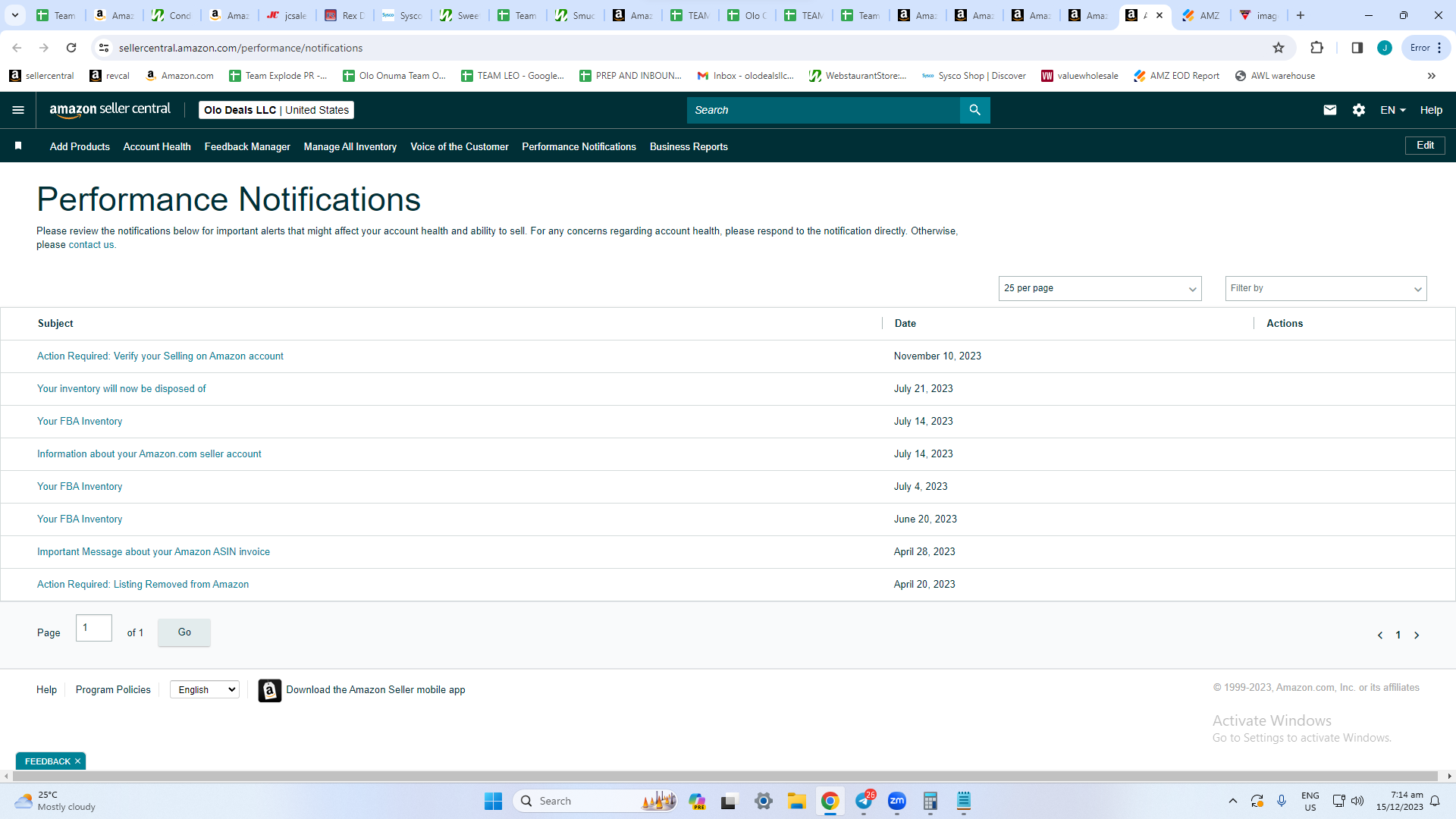Screen dimensions: 1456x819
Task: Open a new browser tab
Action: pyautogui.click(x=1301, y=15)
